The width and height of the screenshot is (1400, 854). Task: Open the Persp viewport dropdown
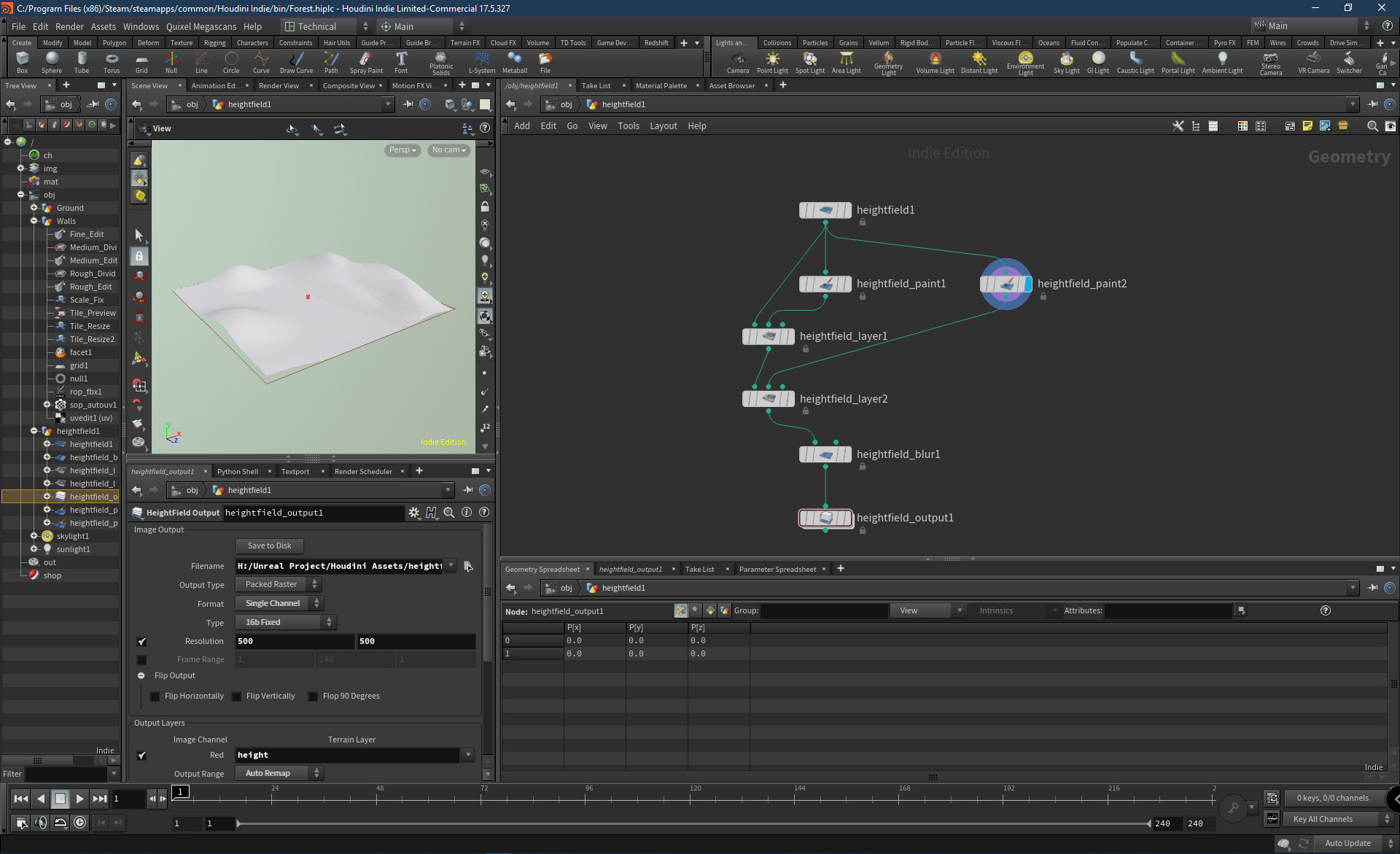pos(402,150)
